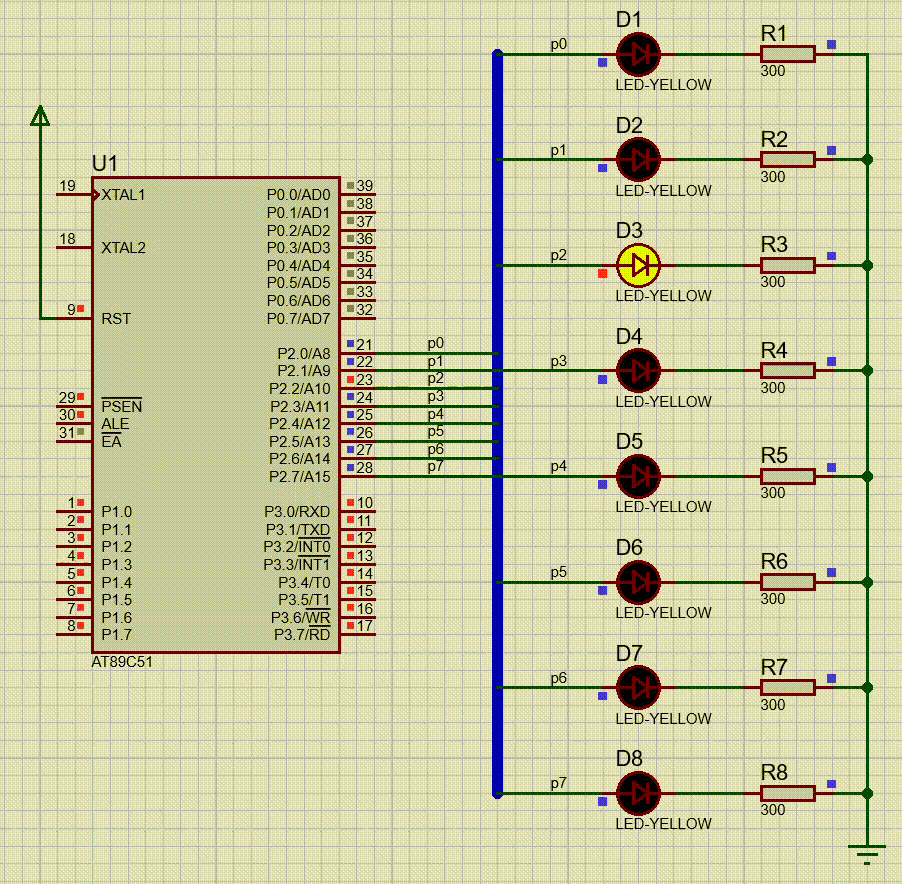Select resistor R5 body
The image size is (902, 884).
coord(788,476)
